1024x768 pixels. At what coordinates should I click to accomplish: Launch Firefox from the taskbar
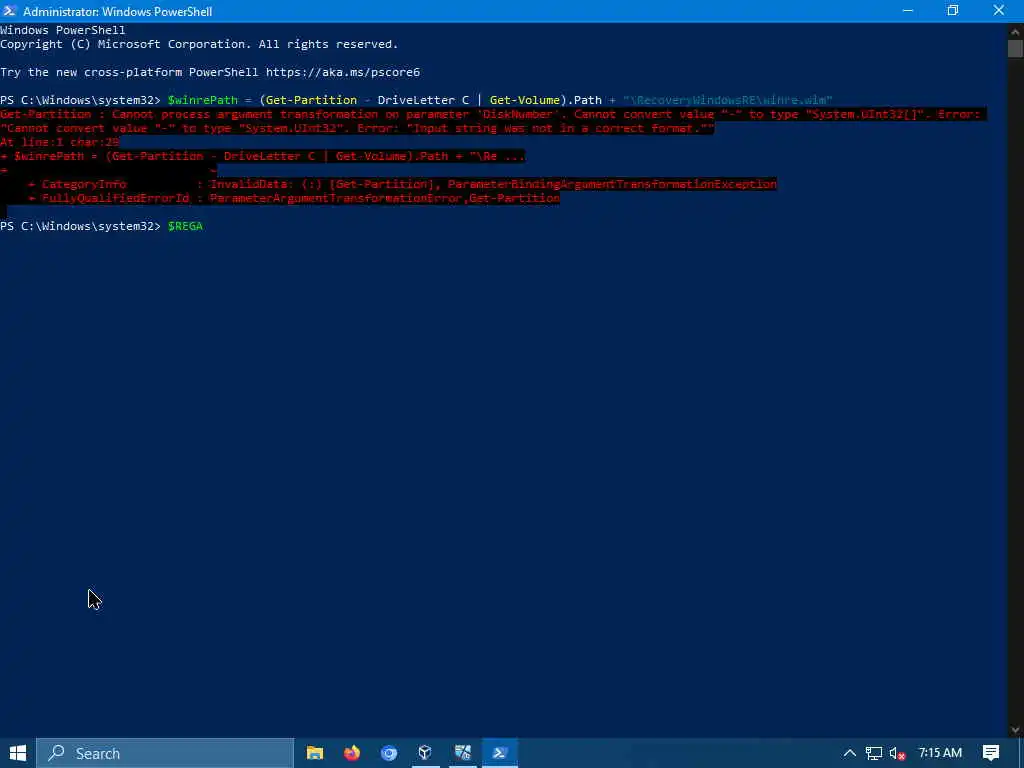352,753
